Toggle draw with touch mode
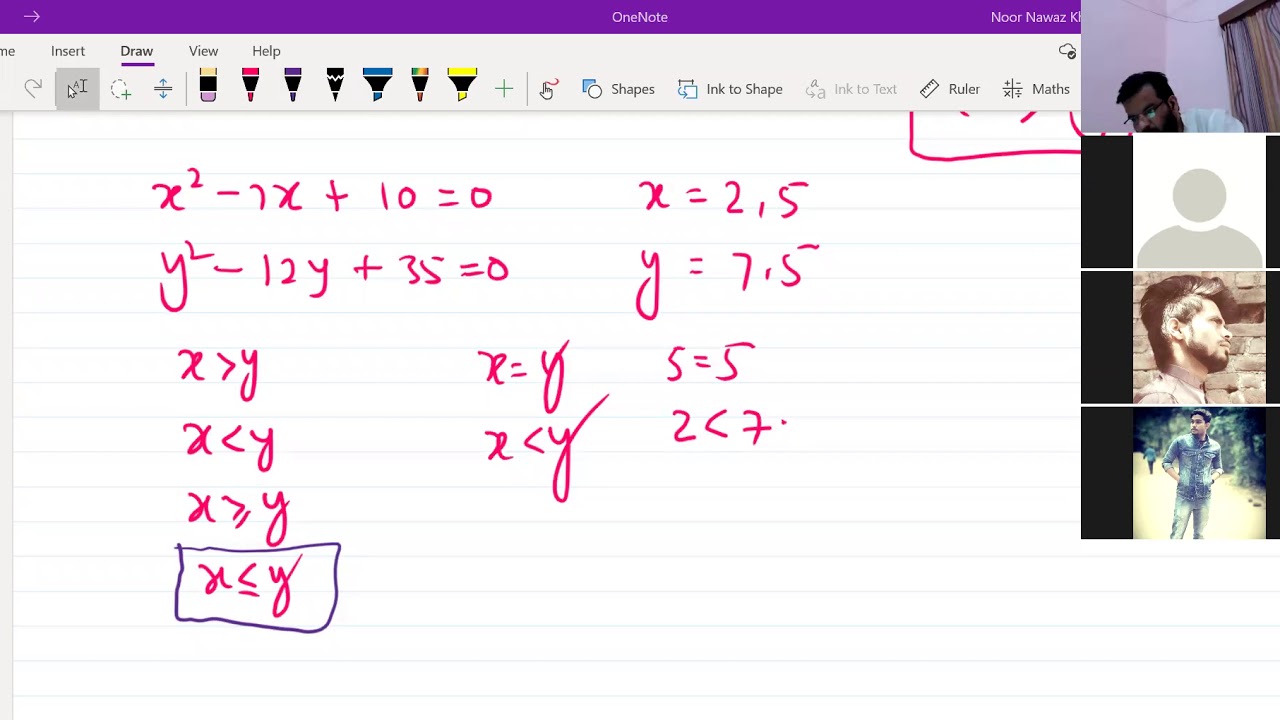Screen dimensions: 1280x720 548,89
